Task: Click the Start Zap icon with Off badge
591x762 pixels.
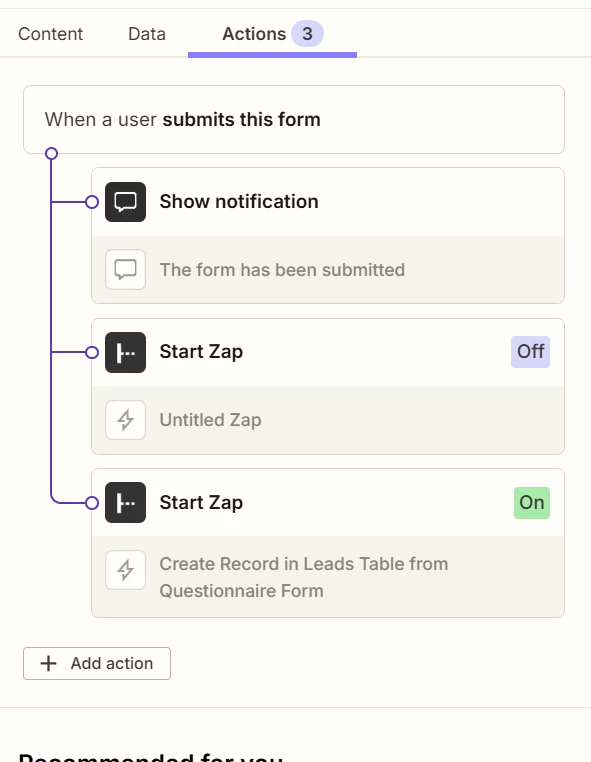Action: pyautogui.click(x=125, y=352)
